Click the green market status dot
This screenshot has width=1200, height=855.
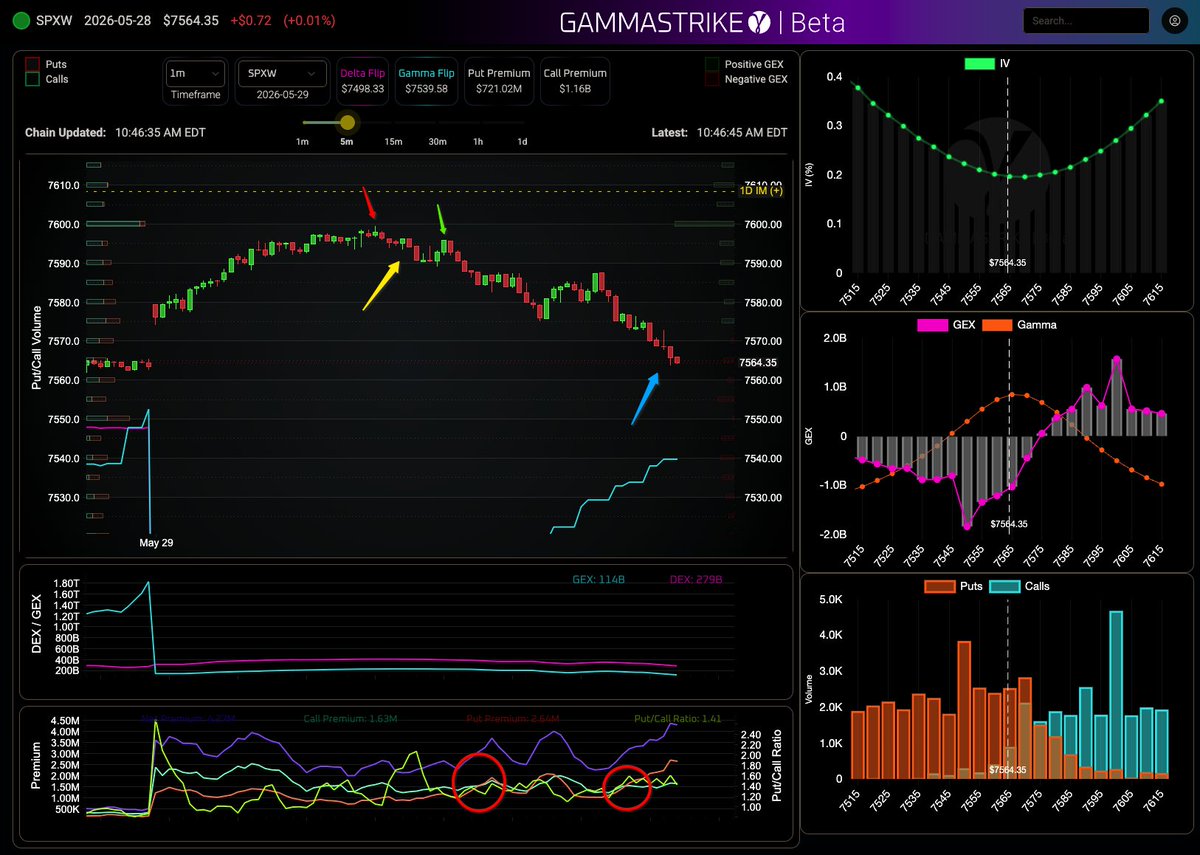20,20
